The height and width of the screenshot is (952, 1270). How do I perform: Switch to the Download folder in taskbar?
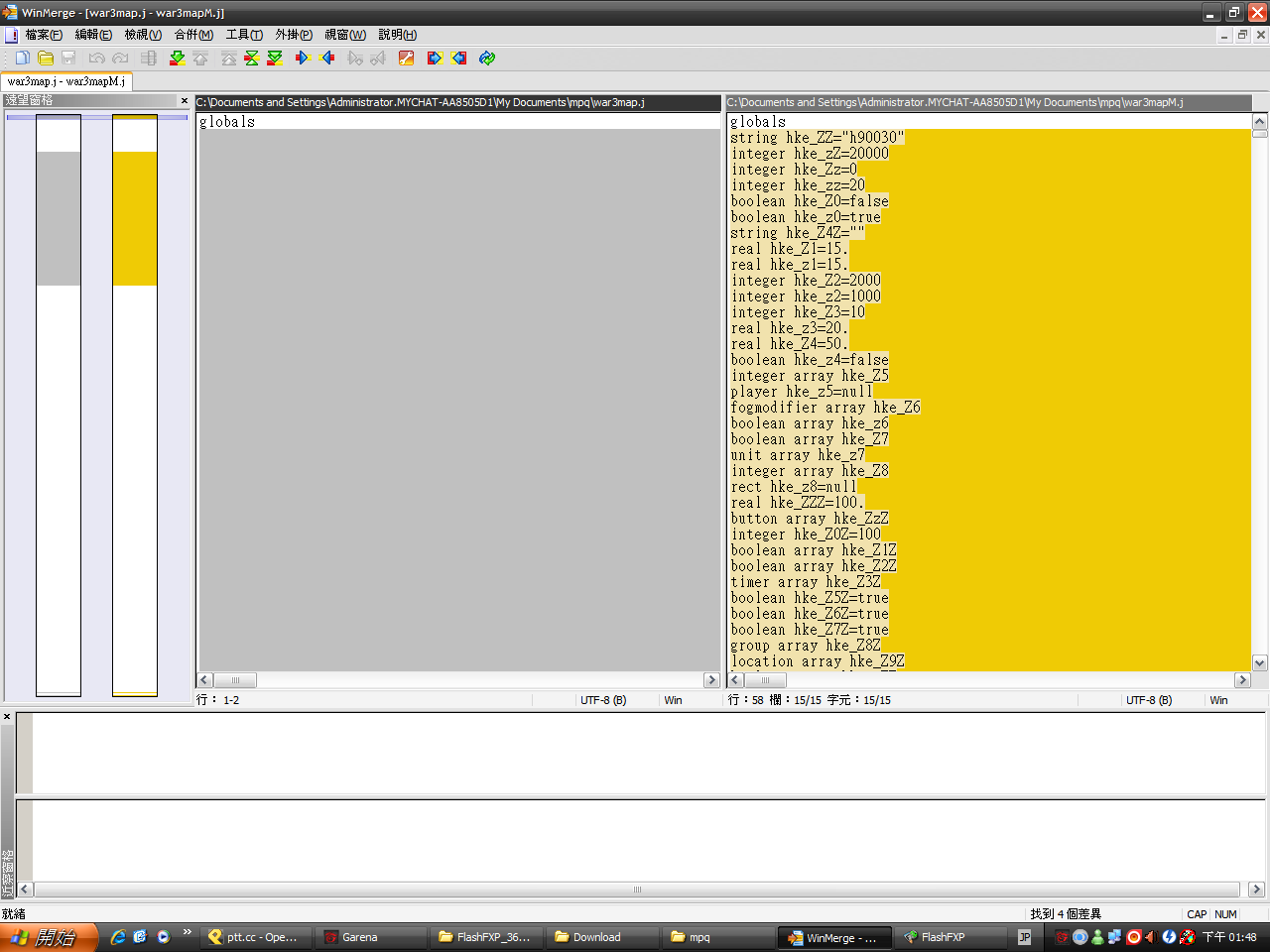point(602,937)
